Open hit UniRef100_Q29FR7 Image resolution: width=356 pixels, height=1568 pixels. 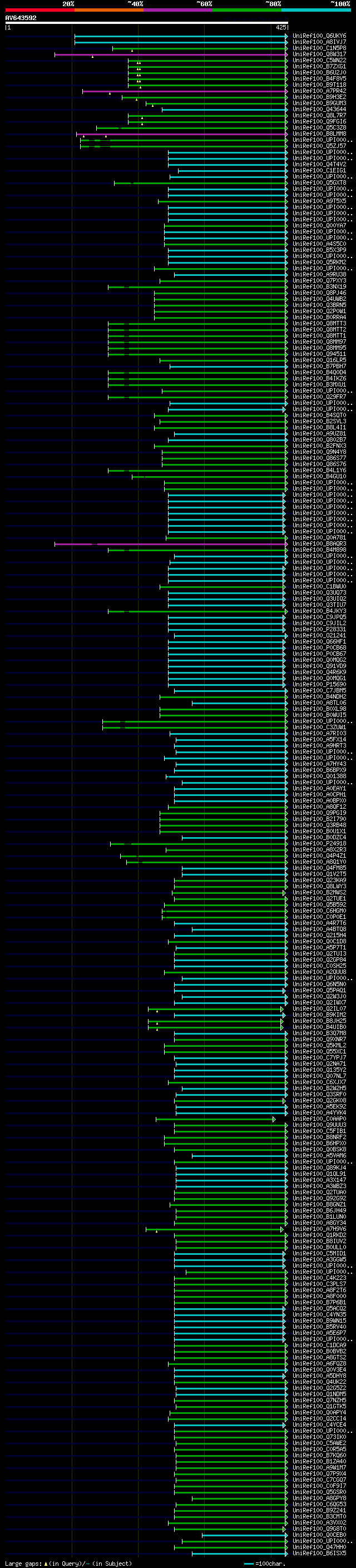click(x=319, y=397)
